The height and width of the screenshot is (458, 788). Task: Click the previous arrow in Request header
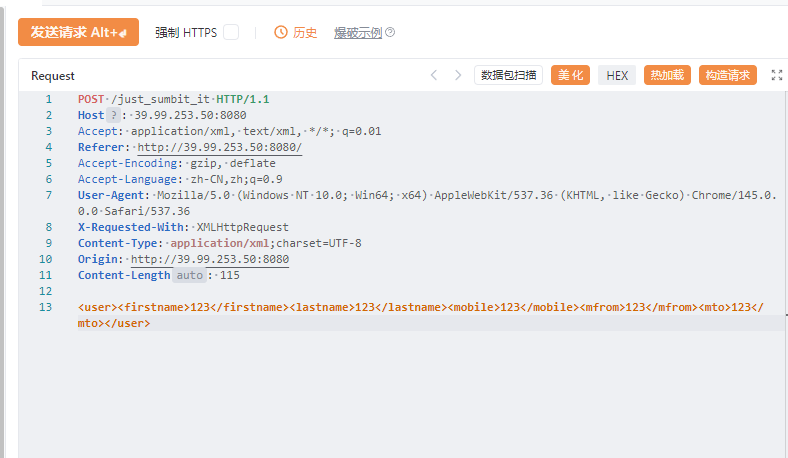pos(434,75)
